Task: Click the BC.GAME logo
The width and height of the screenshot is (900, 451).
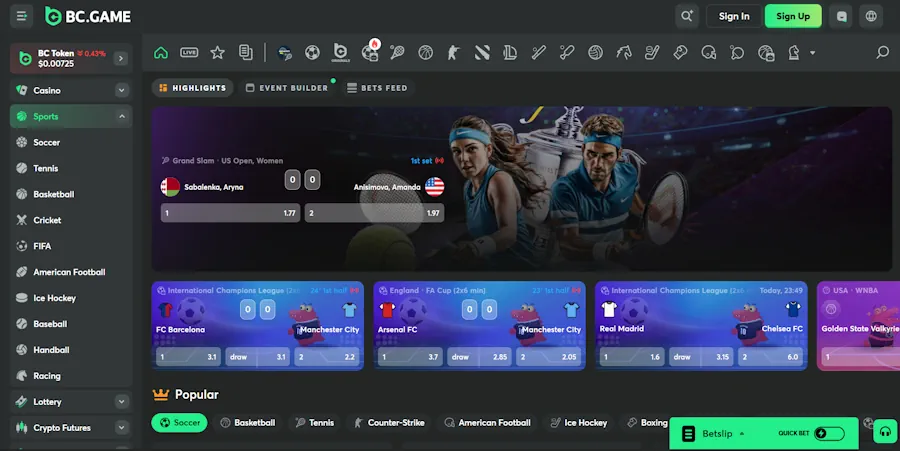Action: point(88,17)
